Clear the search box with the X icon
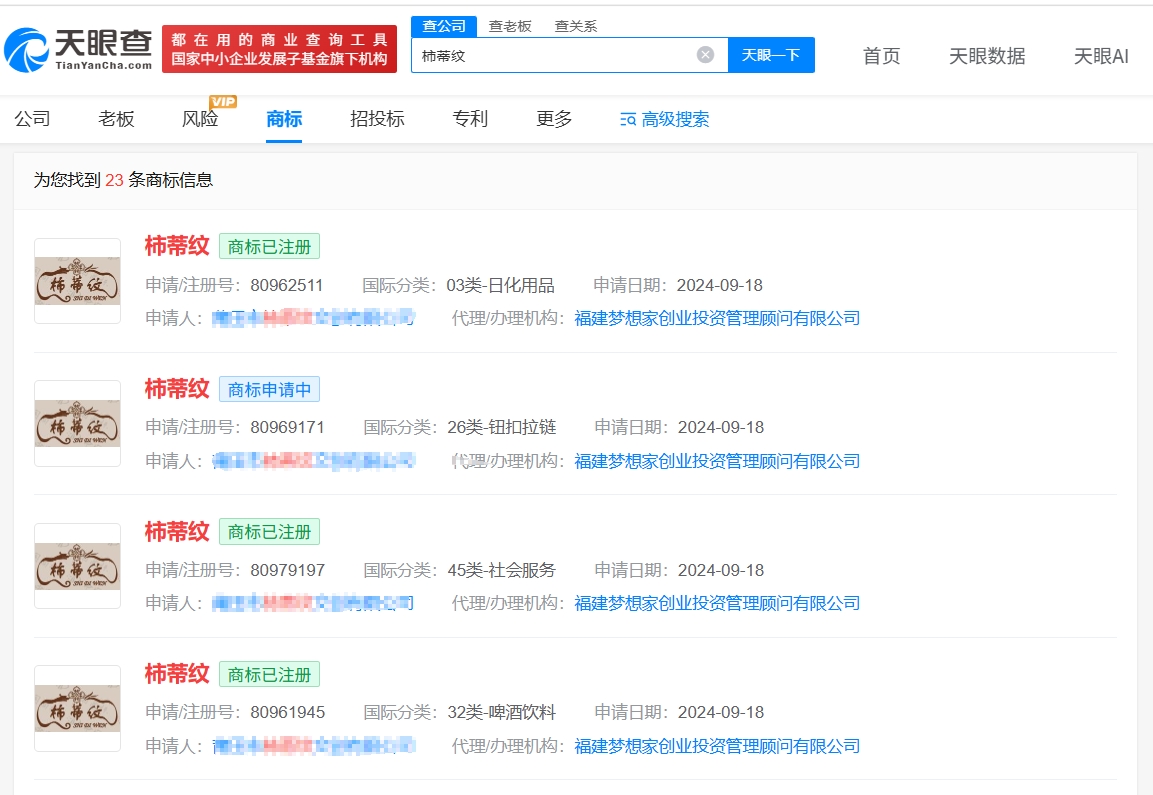Screen dimensions: 1153x795 (x=705, y=55)
